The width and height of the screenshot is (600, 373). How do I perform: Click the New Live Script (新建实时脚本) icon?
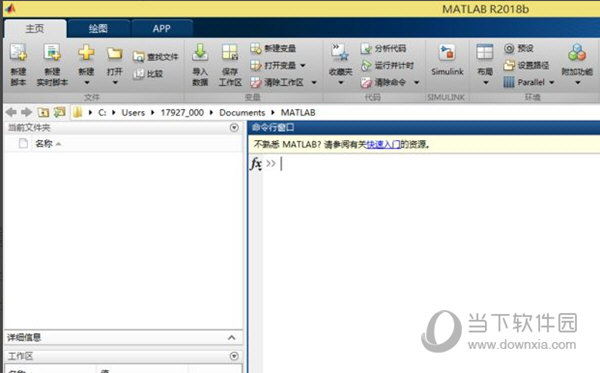click(x=52, y=53)
